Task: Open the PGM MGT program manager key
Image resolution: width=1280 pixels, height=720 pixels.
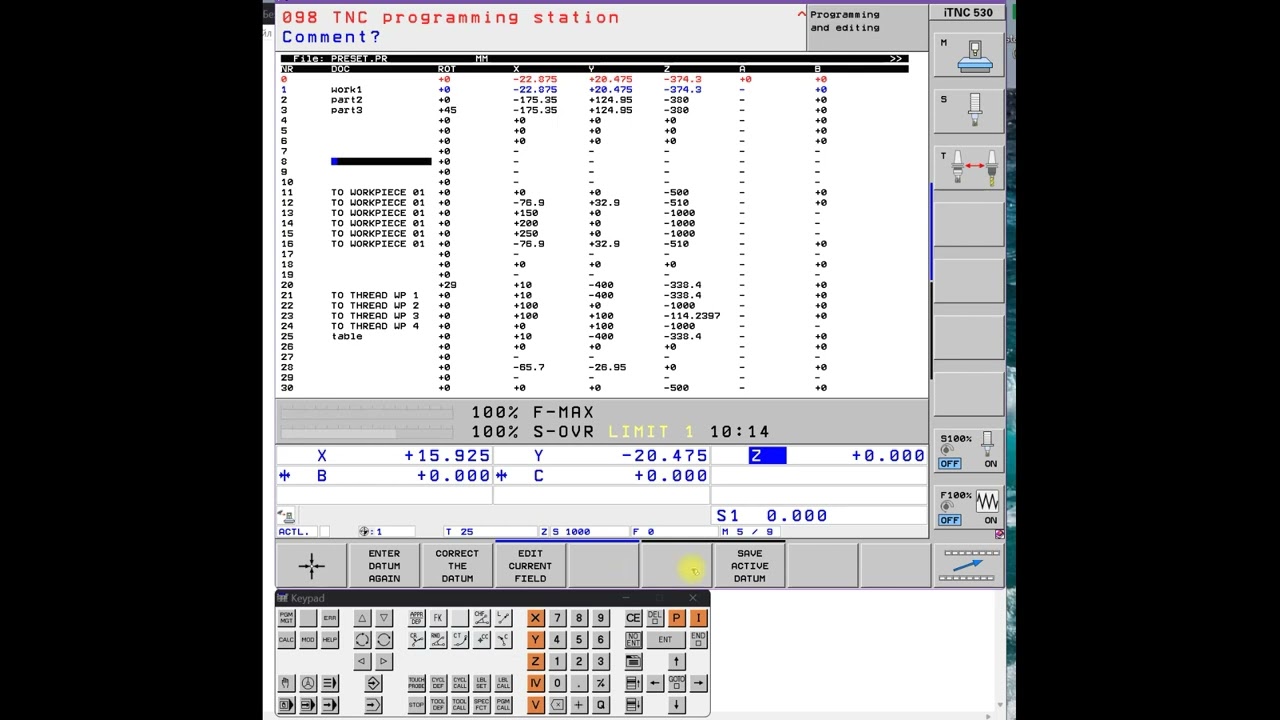Action: pos(286,618)
